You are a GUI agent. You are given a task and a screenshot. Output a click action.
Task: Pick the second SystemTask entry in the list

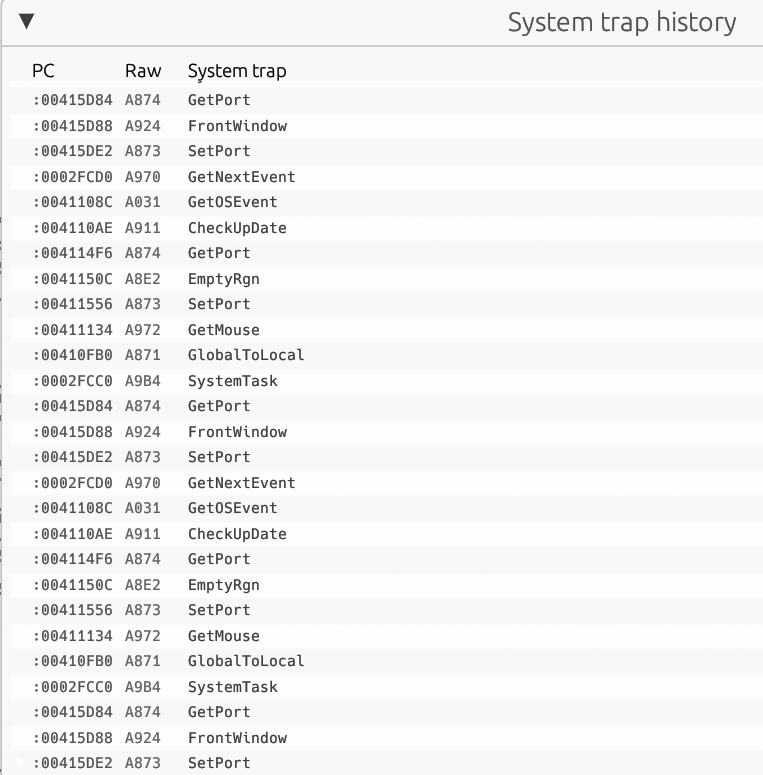tap(386, 687)
